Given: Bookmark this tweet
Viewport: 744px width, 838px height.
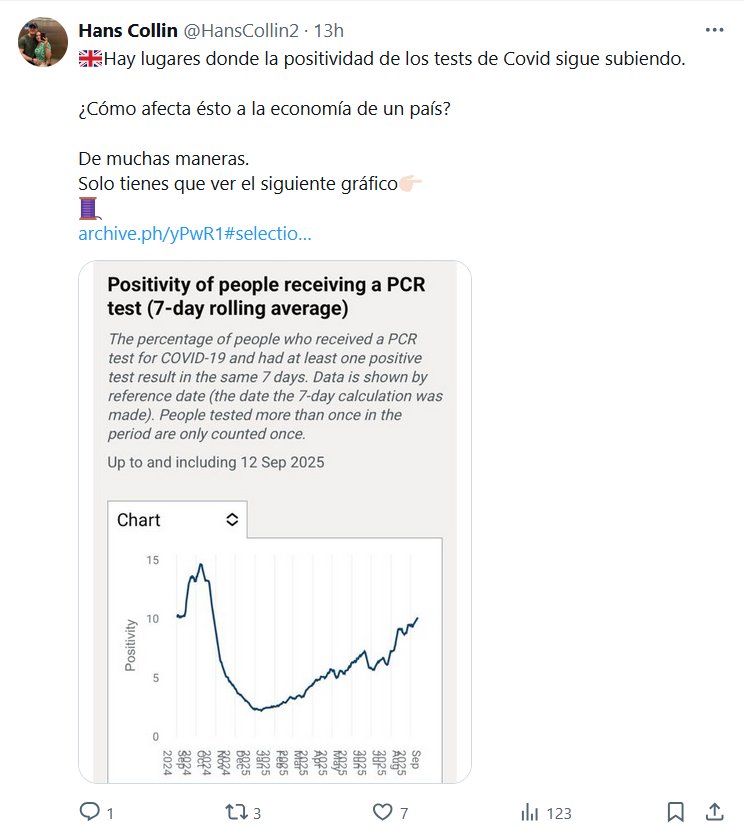Looking at the screenshot, I should click(x=675, y=811).
